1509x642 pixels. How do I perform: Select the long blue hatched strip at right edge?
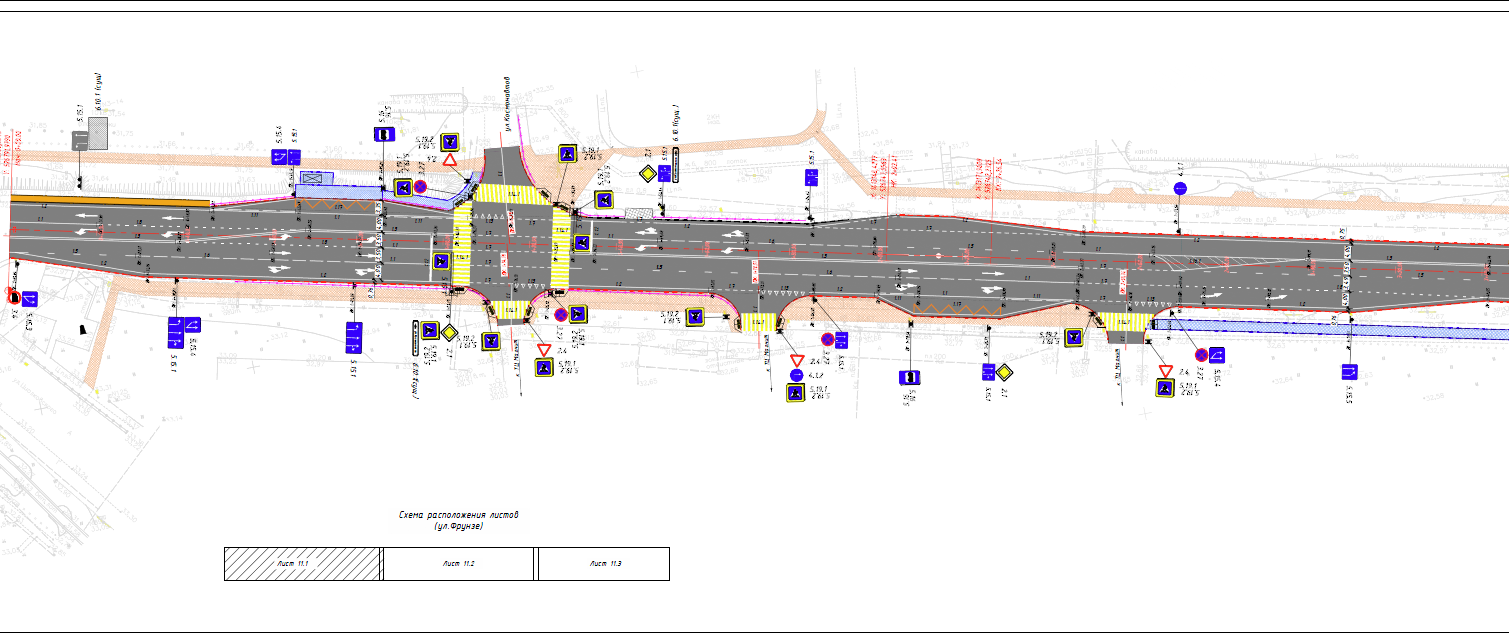tap(1330, 328)
